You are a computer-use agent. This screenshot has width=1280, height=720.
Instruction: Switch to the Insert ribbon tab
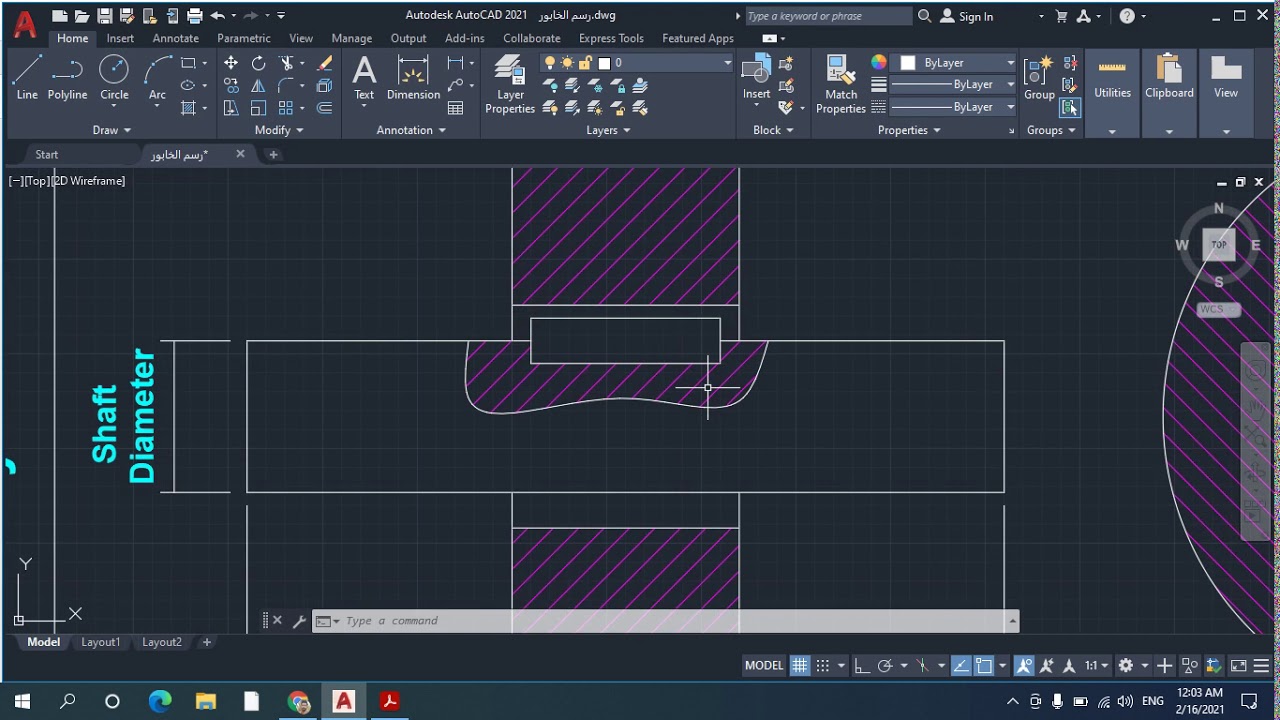[x=120, y=38]
